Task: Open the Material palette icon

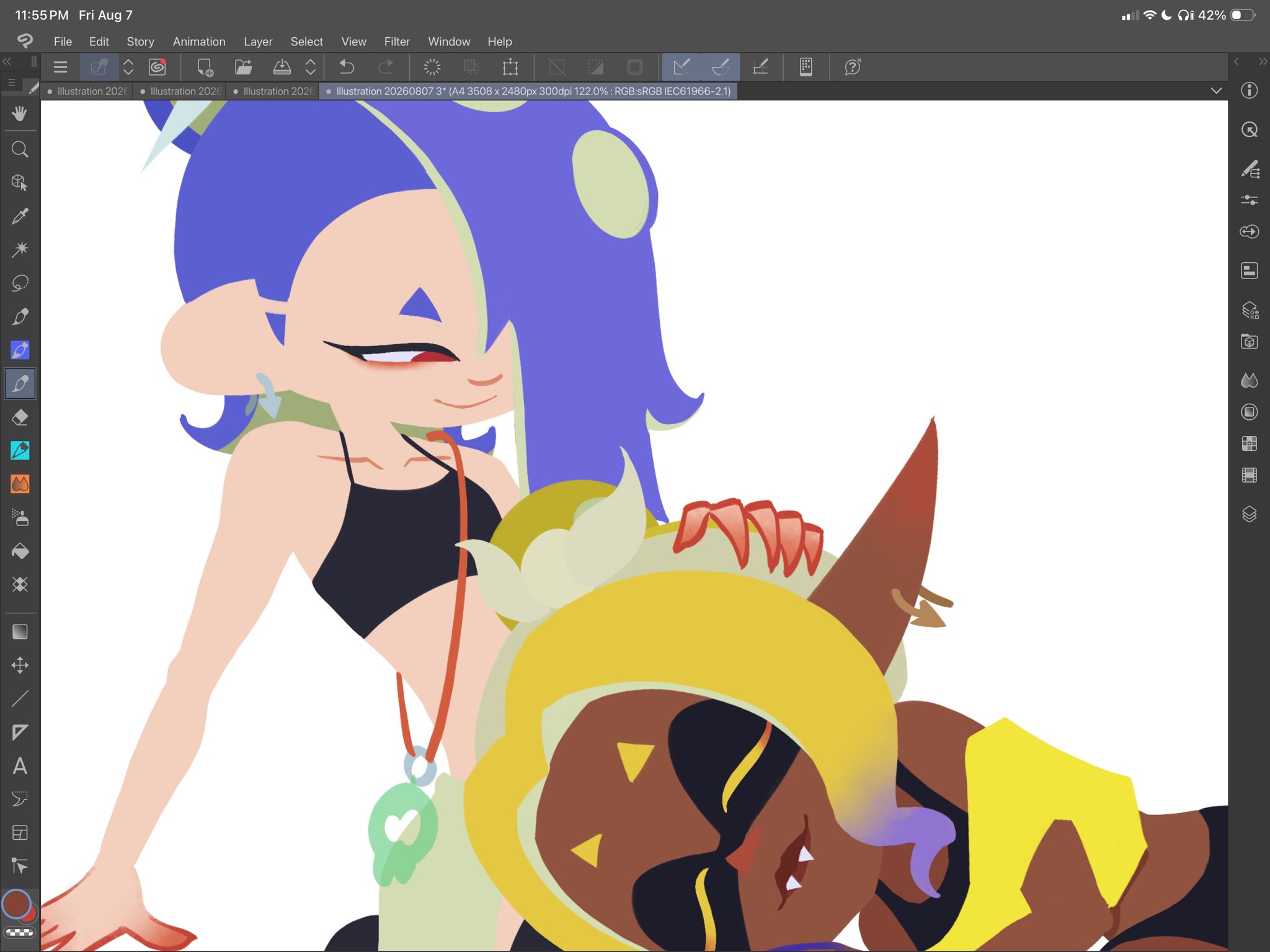Action: coord(1250,342)
